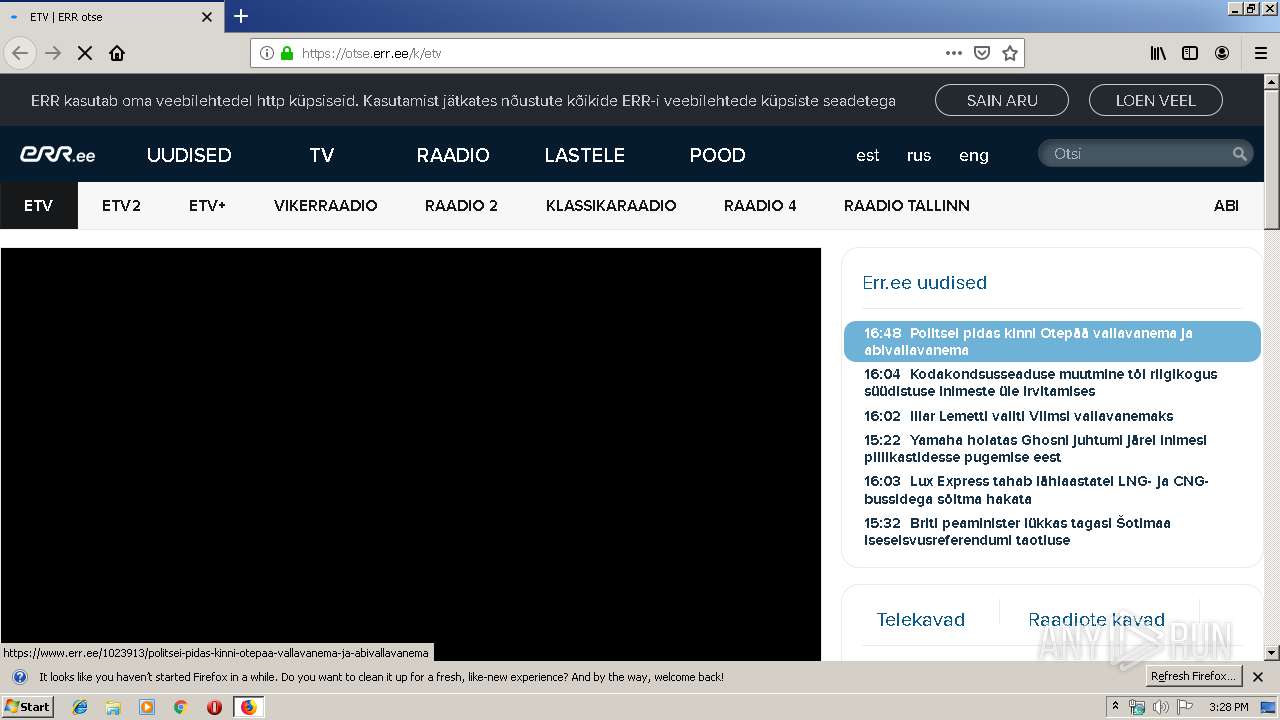Go back using the browser back arrow
This screenshot has height=720, width=1280.
[20, 53]
